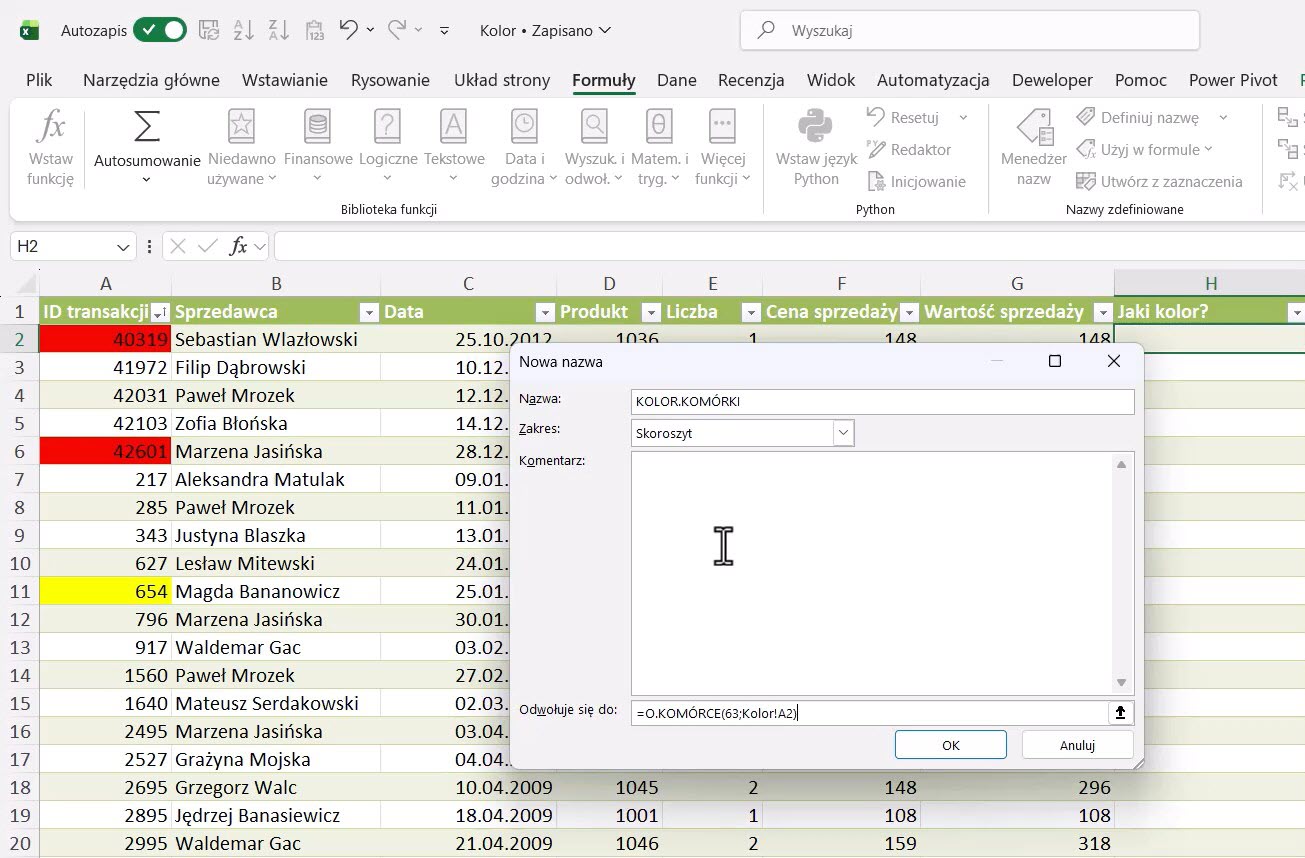Click sort descending Z-A icon
Viewport: 1305px width, 858px height.
[x=279, y=30]
